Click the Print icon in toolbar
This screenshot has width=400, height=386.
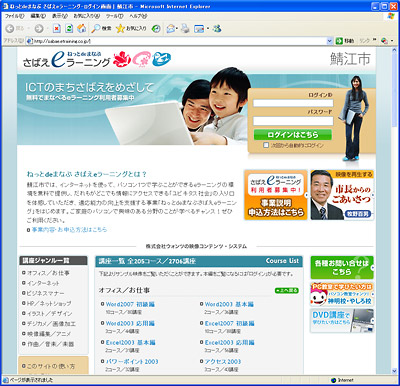click(x=185, y=29)
